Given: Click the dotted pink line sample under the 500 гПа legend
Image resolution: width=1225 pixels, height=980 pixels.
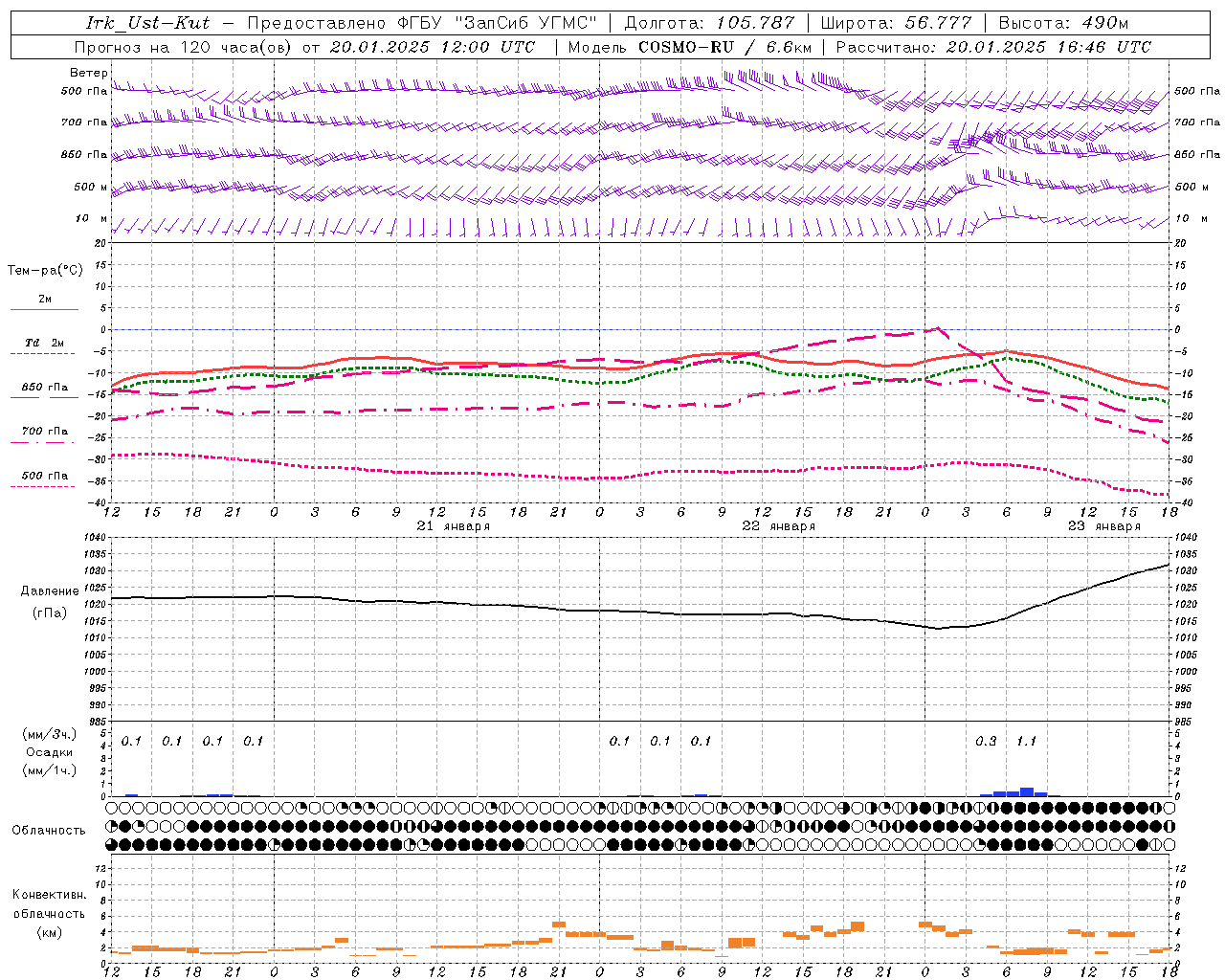Looking at the screenshot, I should (x=44, y=486).
